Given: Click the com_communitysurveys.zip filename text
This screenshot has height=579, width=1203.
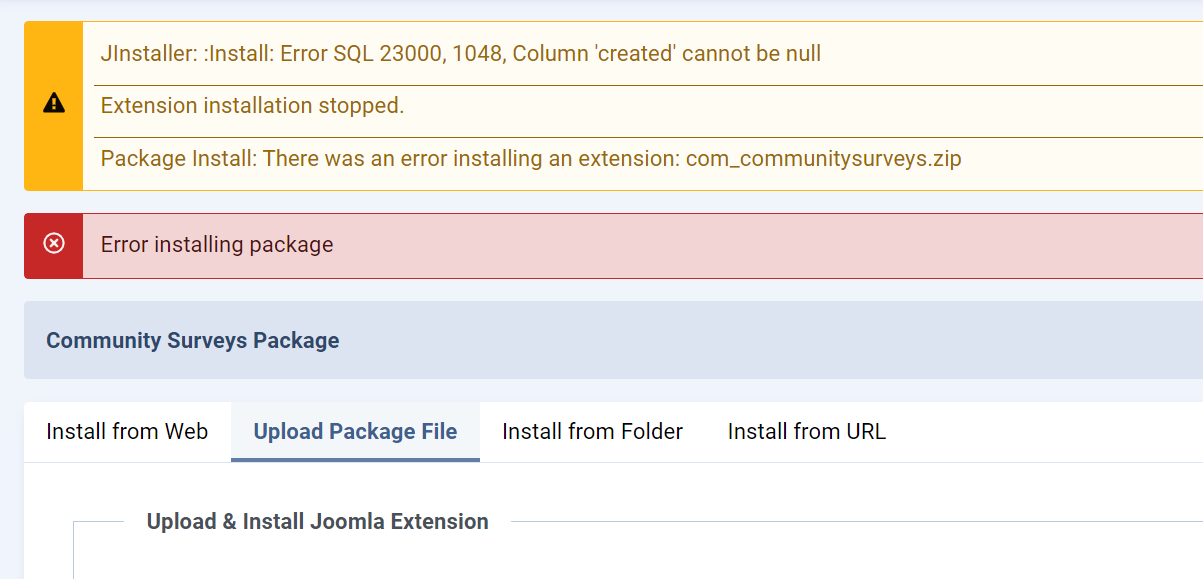Looking at the screenshot, I should pyautogui.click(x=823, y=159).
